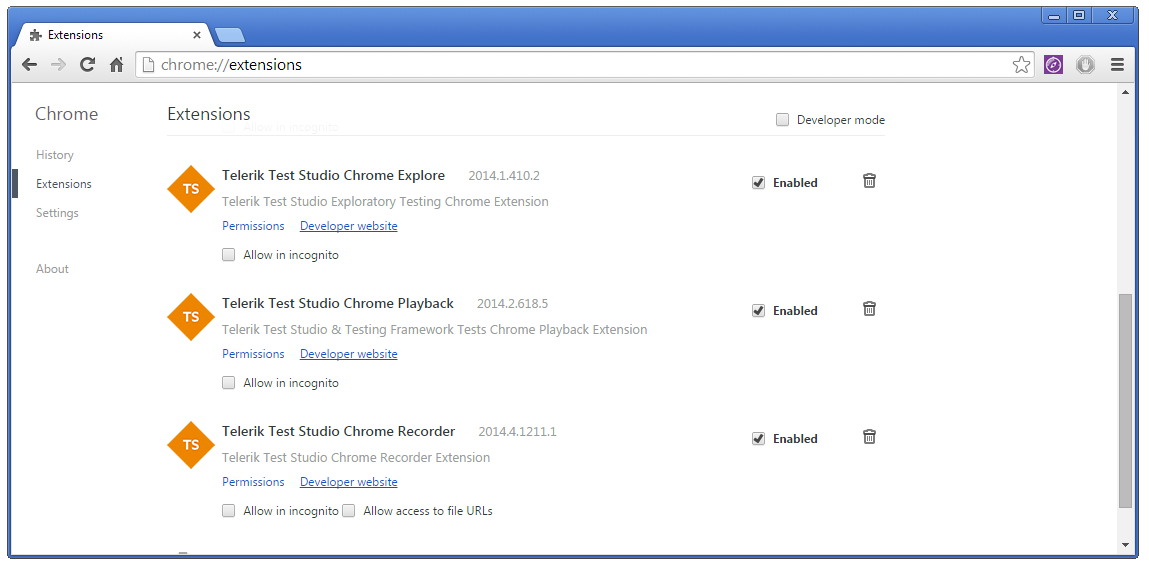This screenshot has width=1149, height=565.
Task: Reload the extensions page
Action: [x=87, y=64]
